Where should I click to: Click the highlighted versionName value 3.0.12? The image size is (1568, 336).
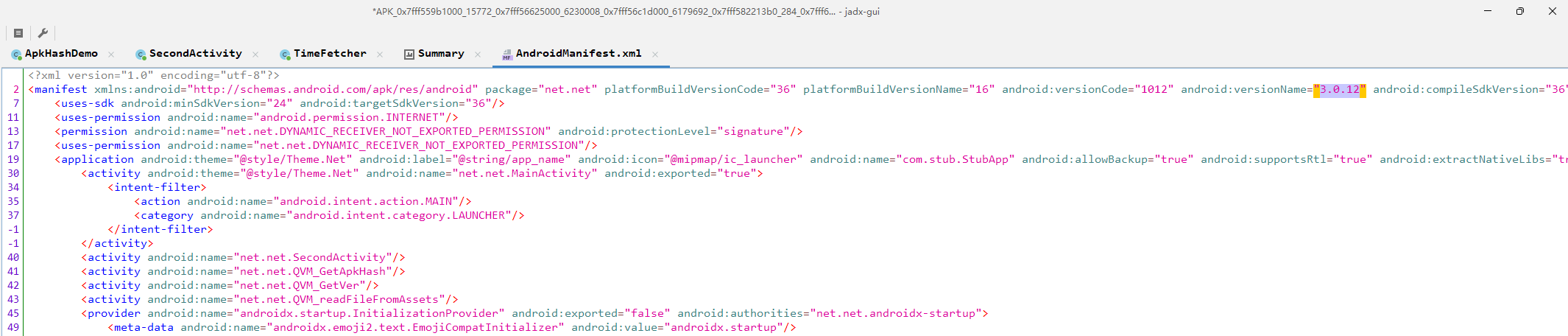coord(1340,90)
